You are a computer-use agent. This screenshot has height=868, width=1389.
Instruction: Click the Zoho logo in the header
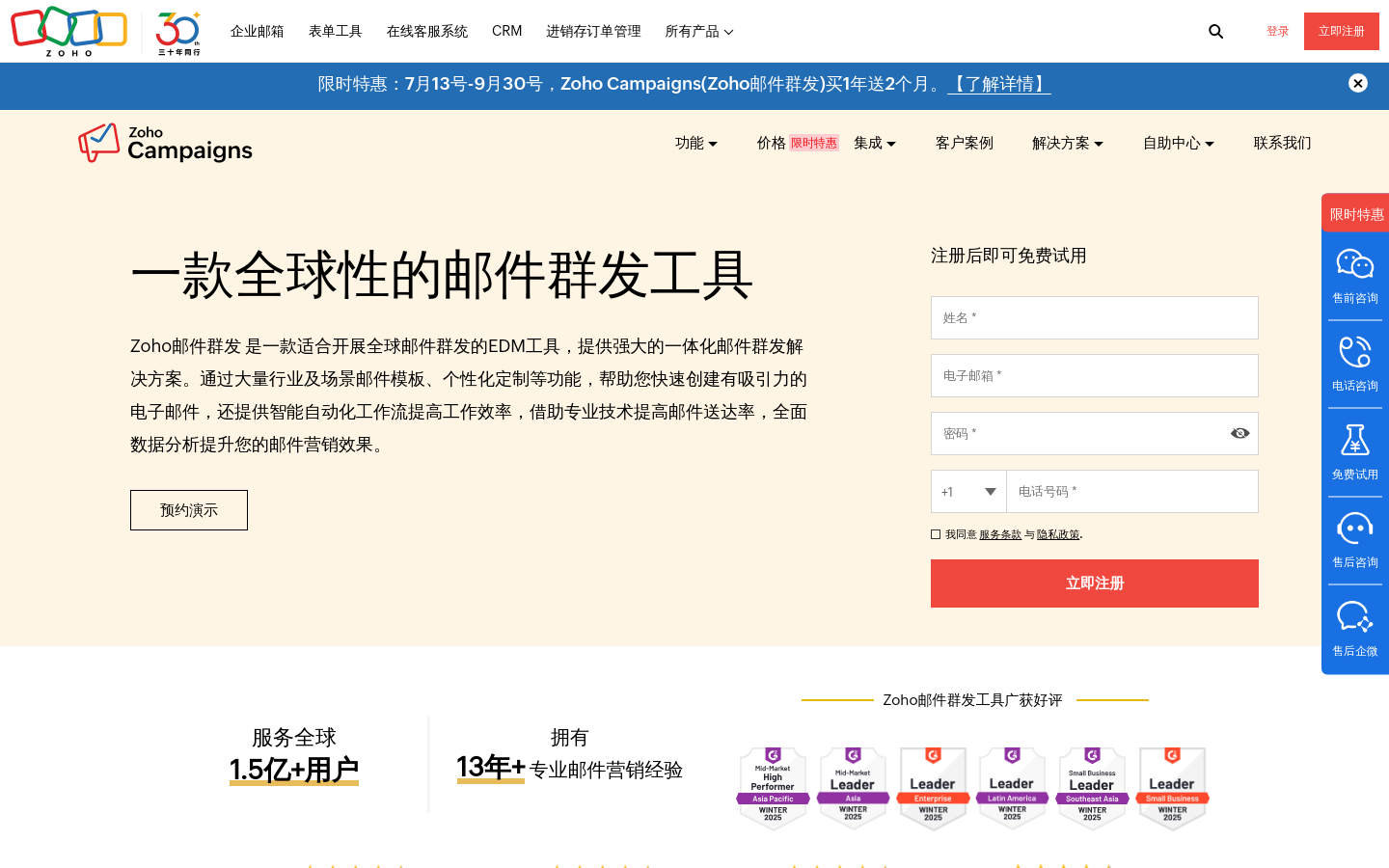pyautogui.click(x=68, y=31)
